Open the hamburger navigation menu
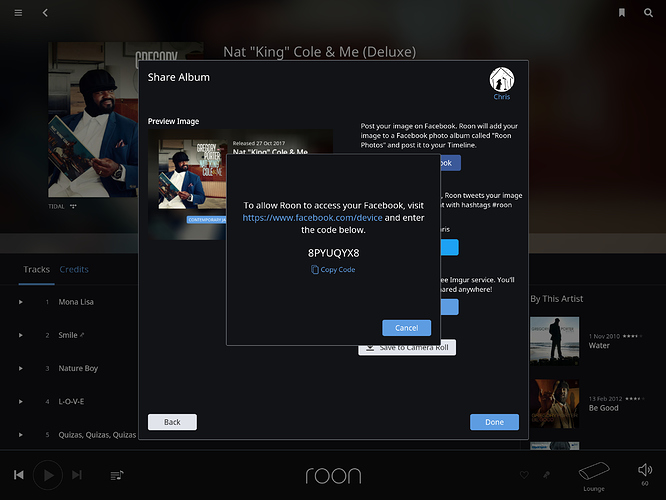666x500 pixels. point(18,13)
